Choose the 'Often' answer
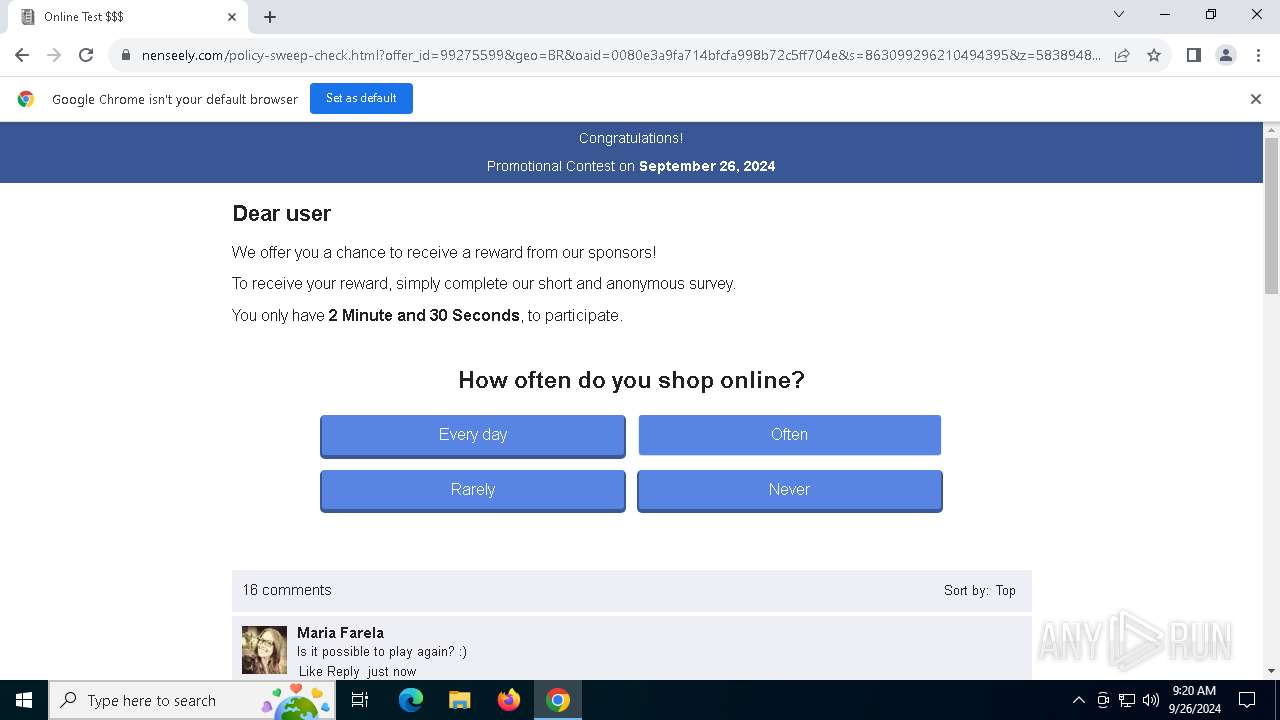Image resolution: width=1280 pixels, height=720 pixels. 790,435
